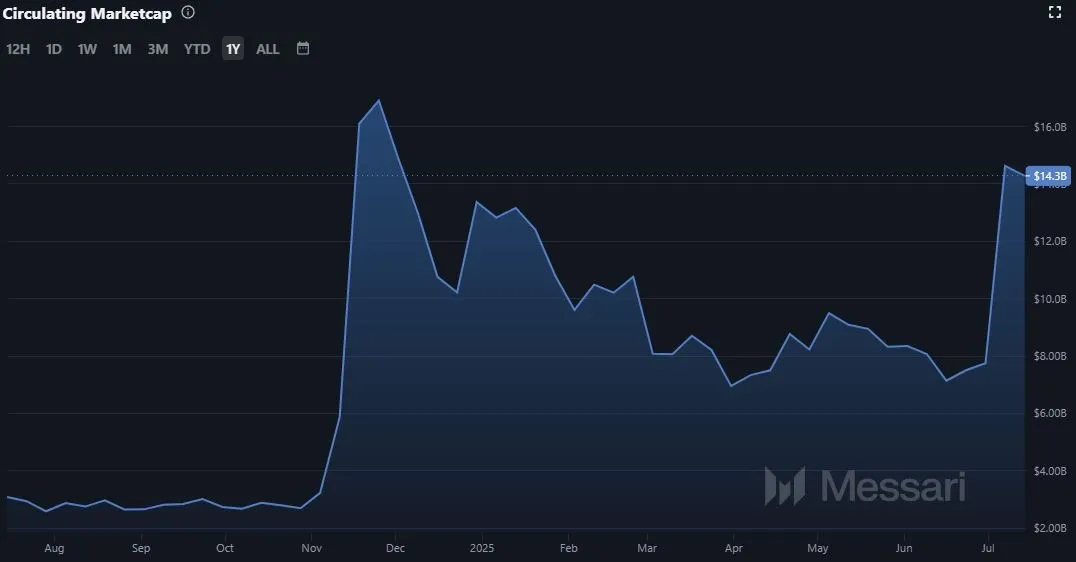Viewport: 1076px width, 562px height.
Task: Select the 1D time range
Action: (54, 49)
